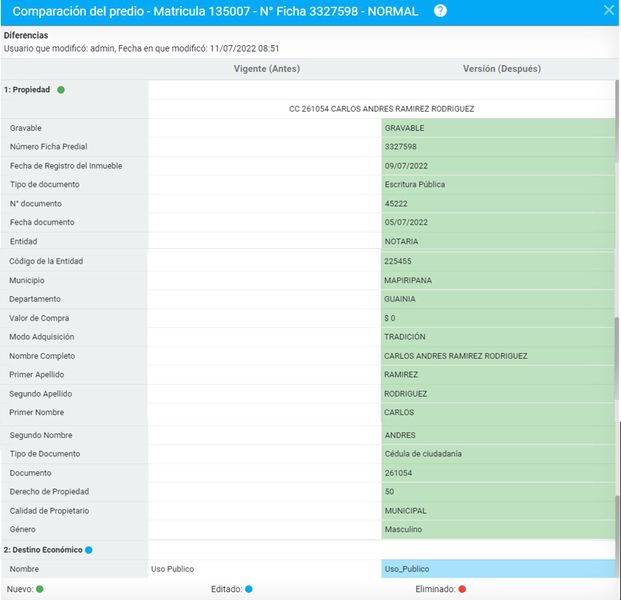
Task: Select the RAMIREZ surname value
Action: pyautogui.click(x=401, y=375)
